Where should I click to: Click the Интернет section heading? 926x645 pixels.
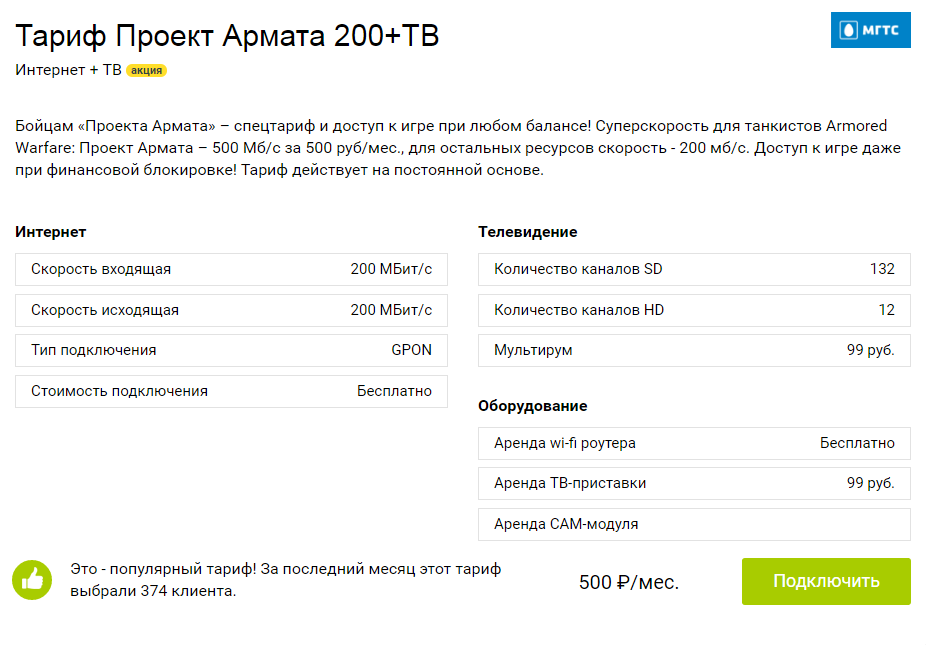click(x=51, y=232)
